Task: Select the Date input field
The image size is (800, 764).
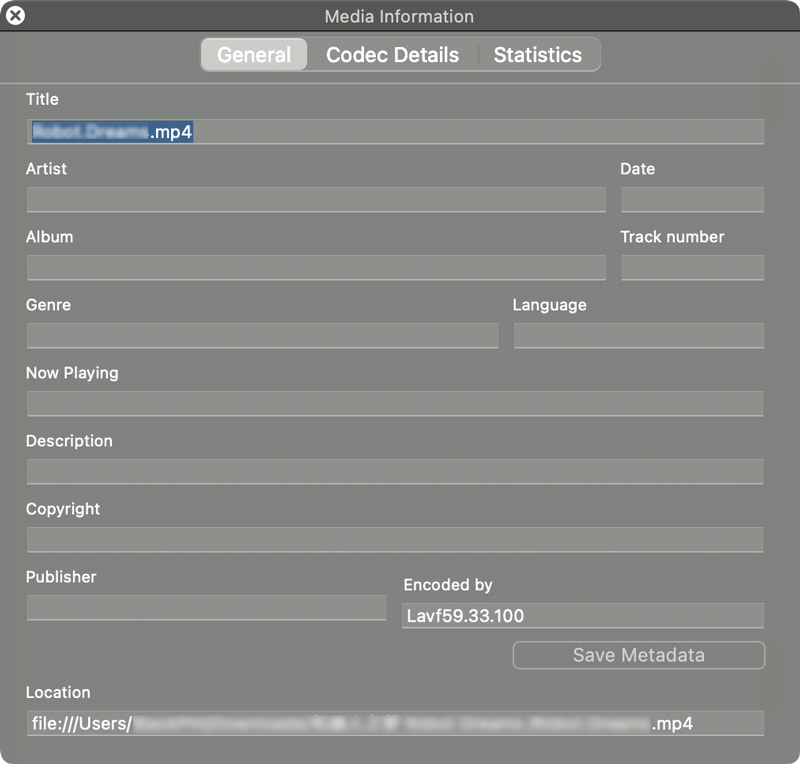Action: tap(692, 200)
